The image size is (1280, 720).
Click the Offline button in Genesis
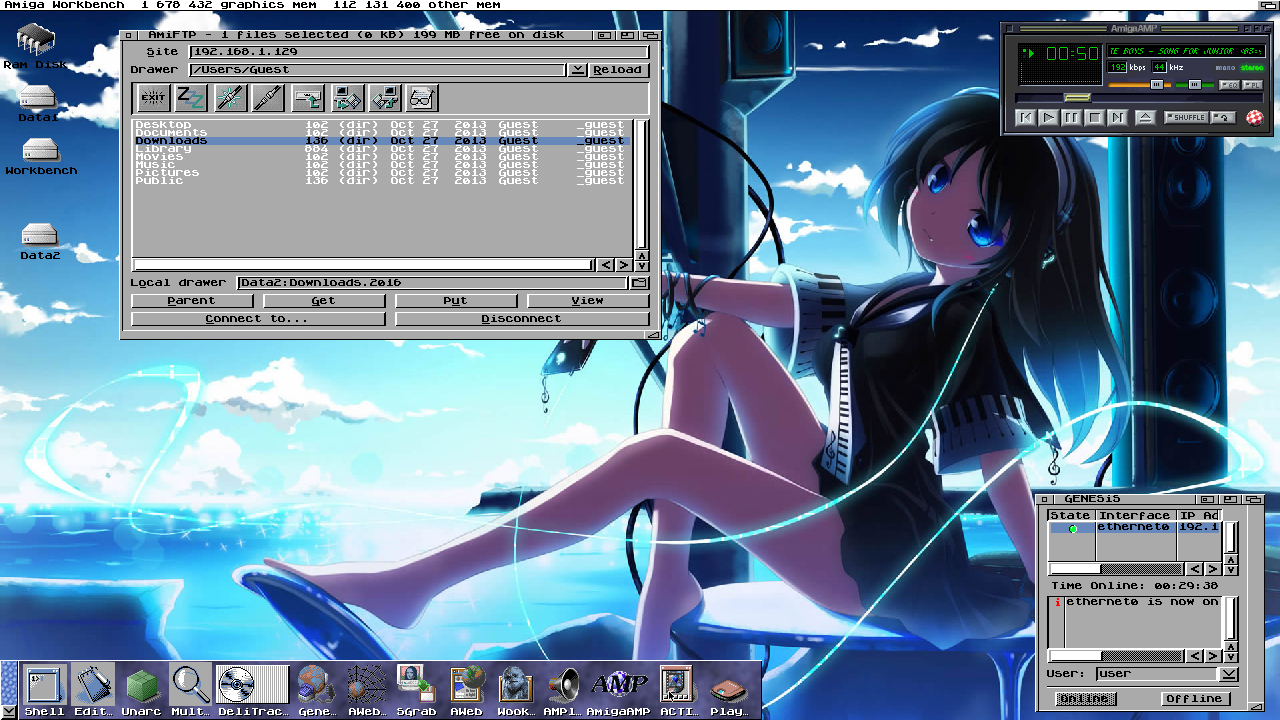[x=1194, y=698]
